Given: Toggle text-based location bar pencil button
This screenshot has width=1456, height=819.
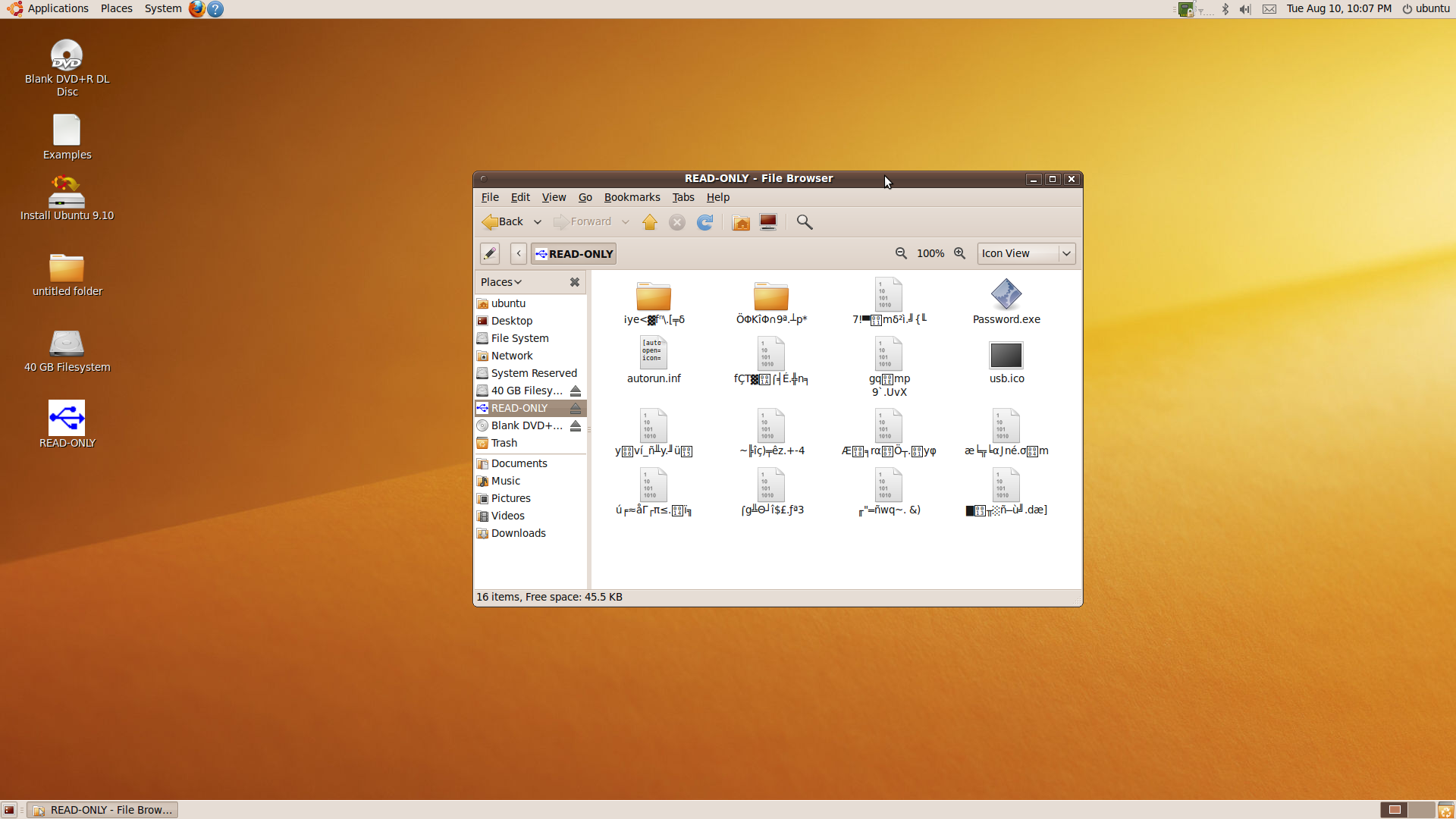Looking at the screenshot, I should point(490,253).
